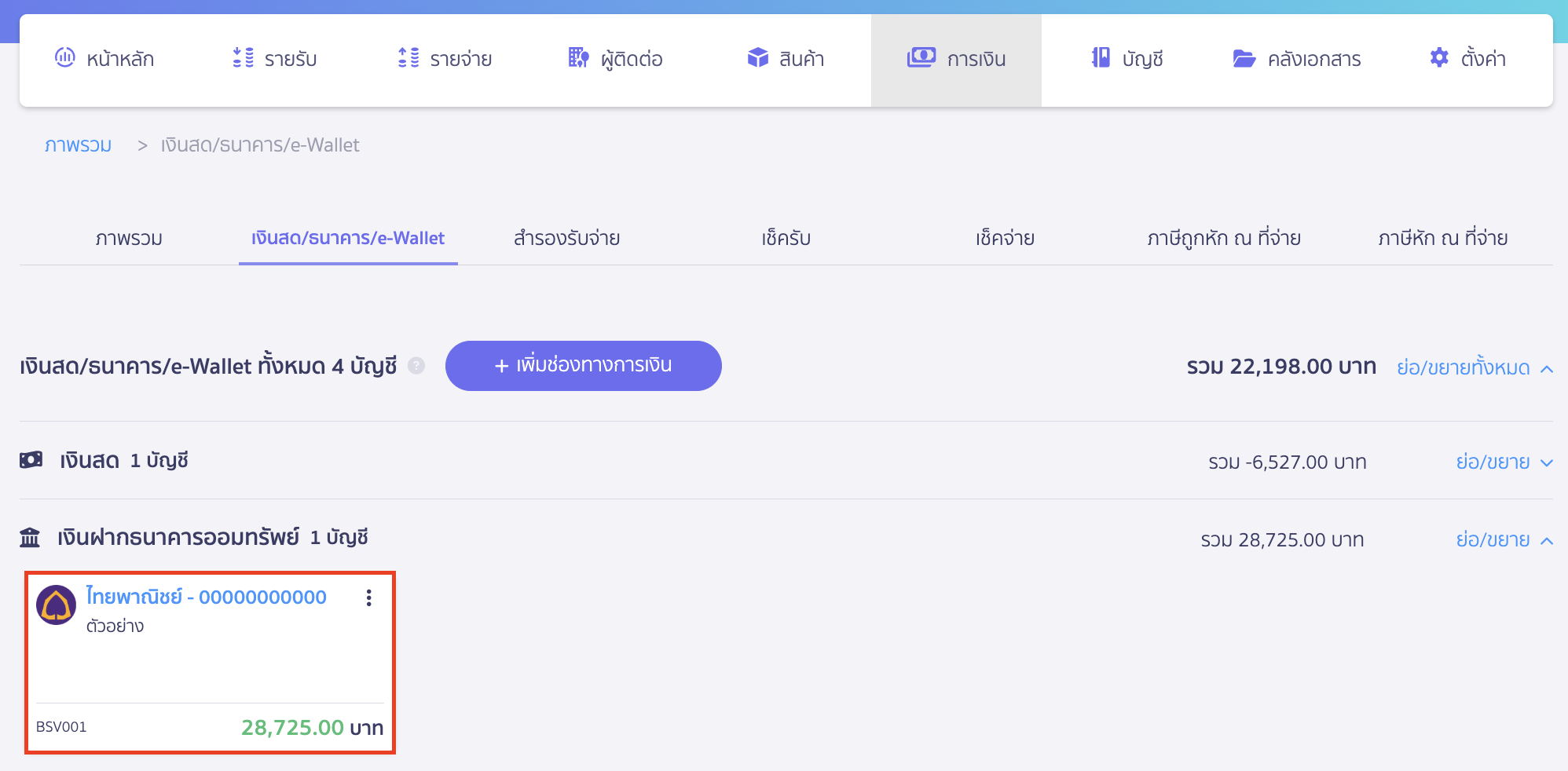
Task: Open the ผู้ติดต่อ contacts icon
Action: coord(577,58)
